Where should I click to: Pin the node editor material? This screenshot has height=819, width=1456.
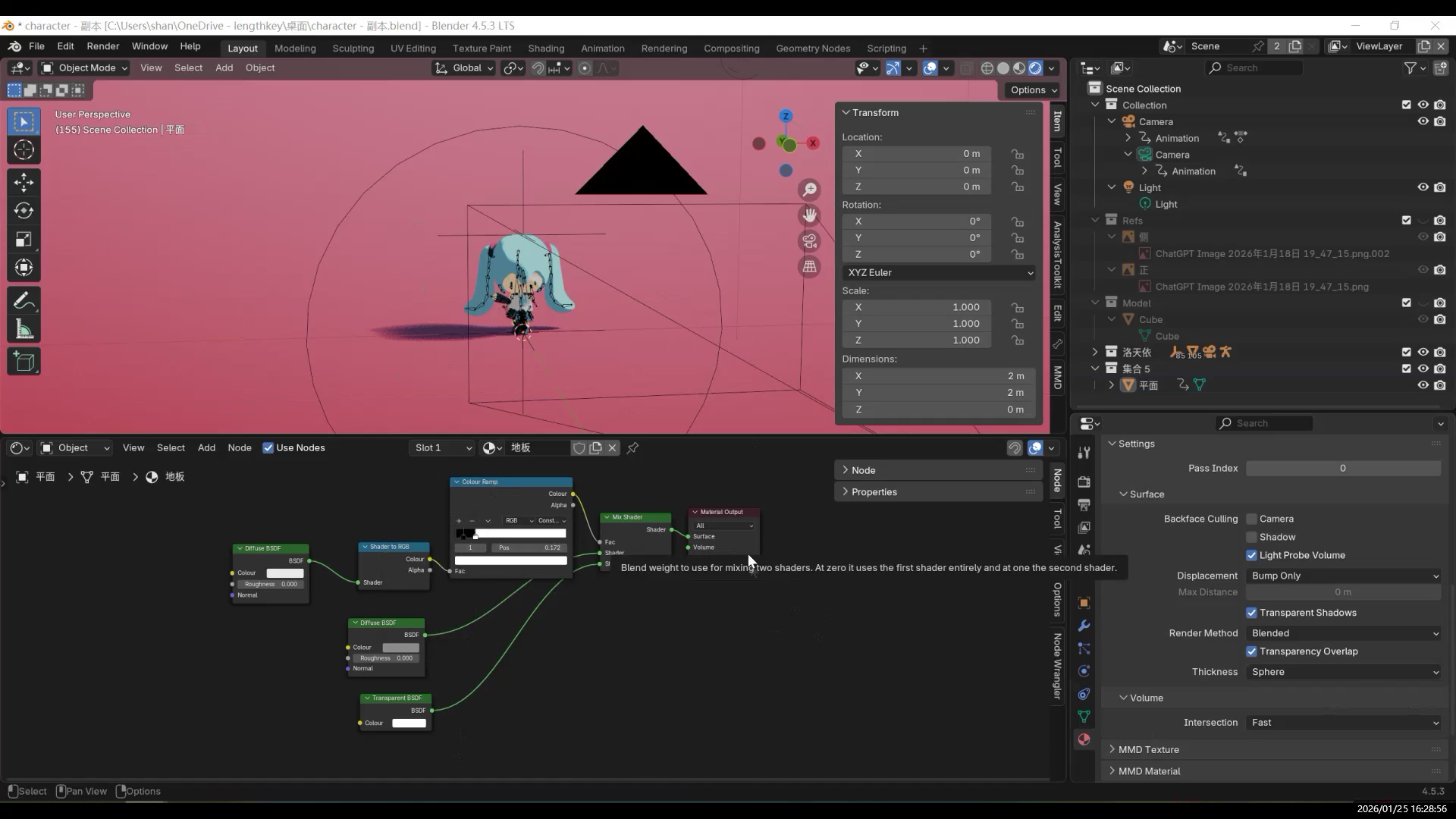[x=632, y=448]
